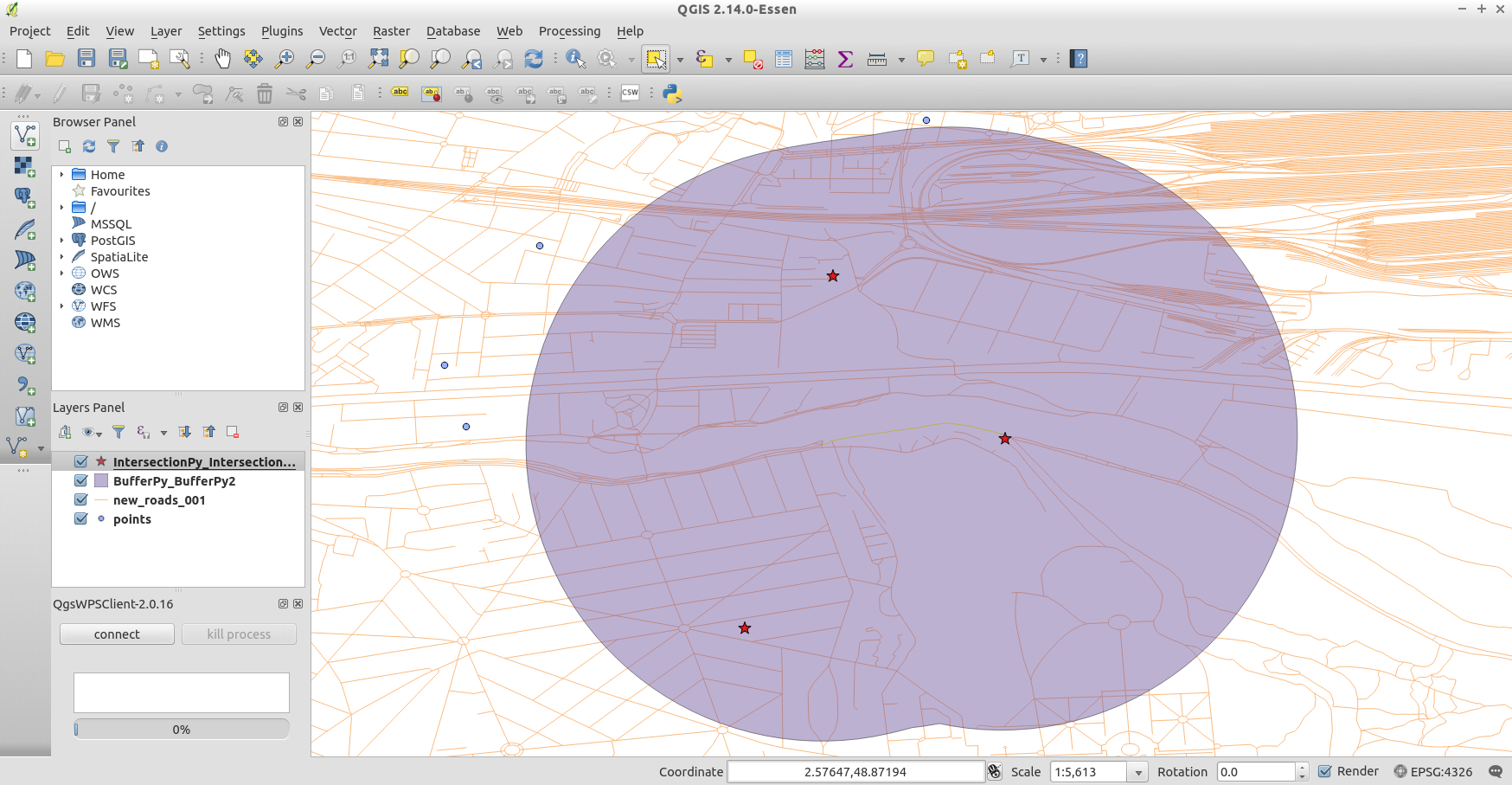Refresh the Browser Panel tree
1512x785 pixels.
click(x=89, y=146)
